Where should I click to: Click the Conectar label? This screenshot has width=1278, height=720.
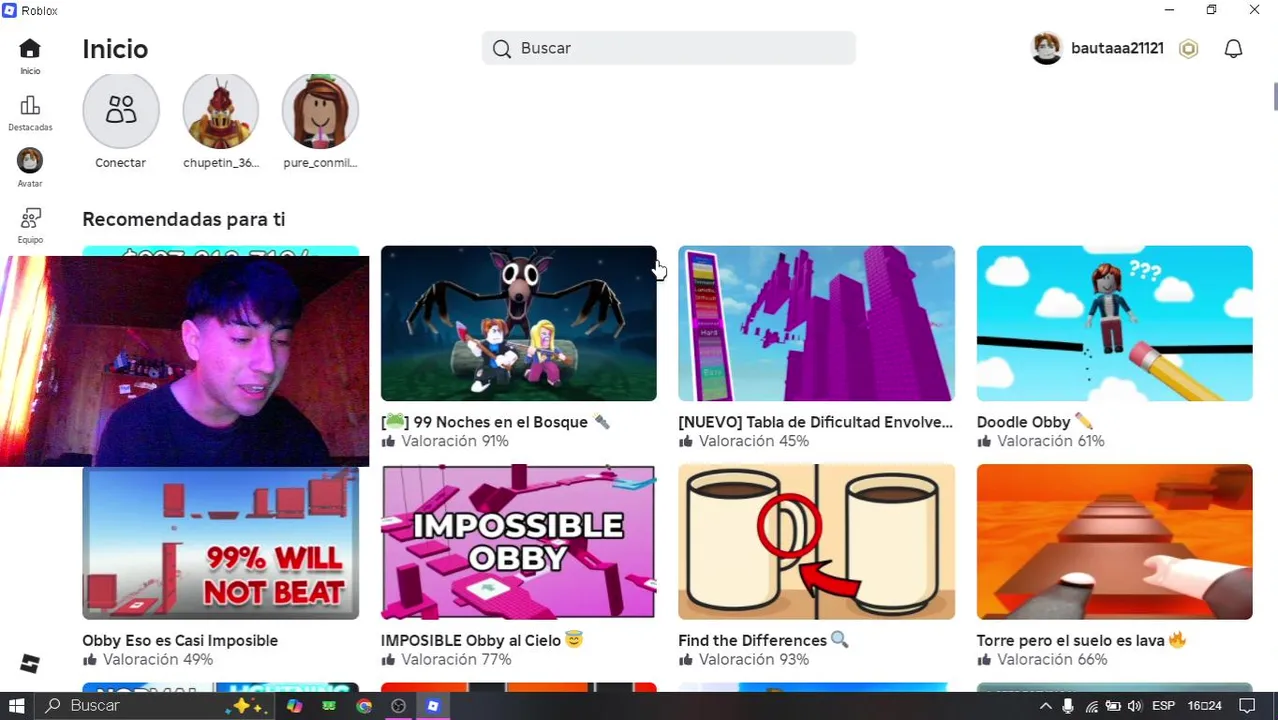tap(121, 163)
